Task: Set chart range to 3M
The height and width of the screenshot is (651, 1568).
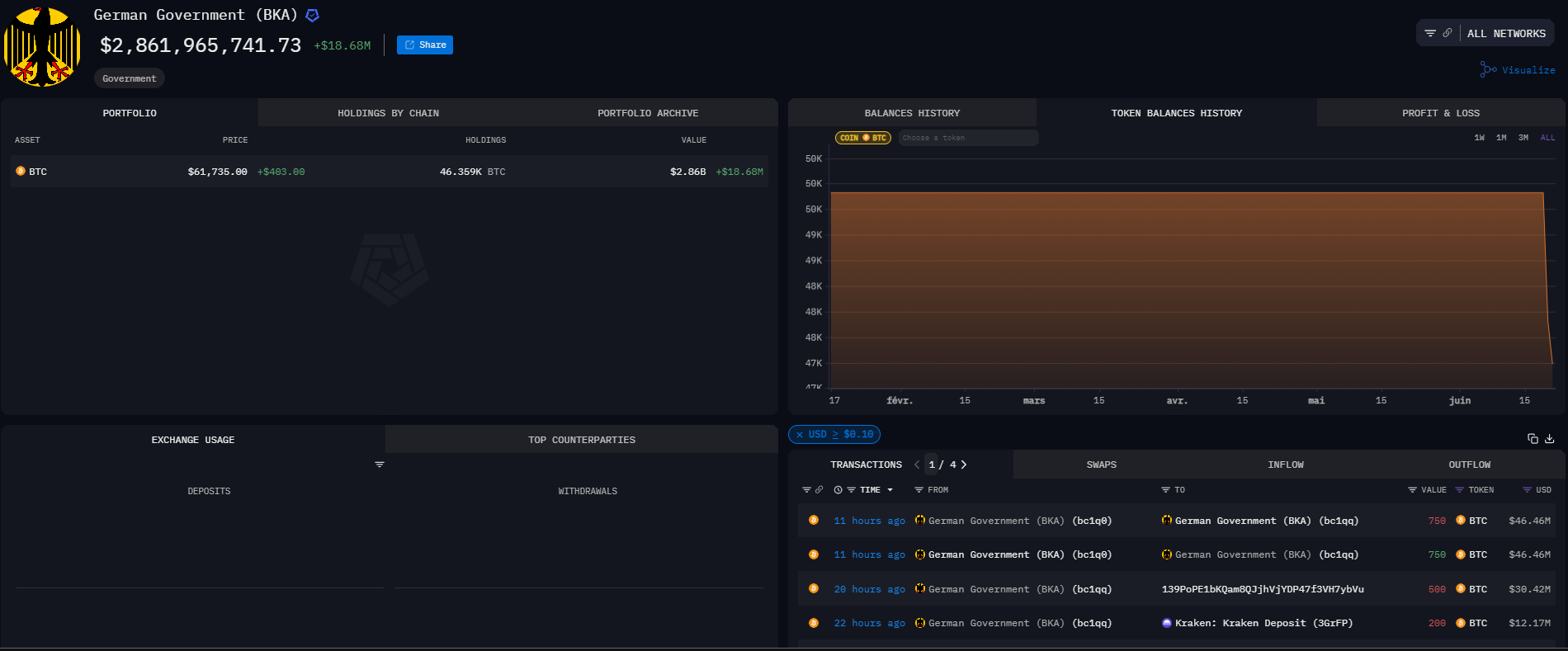Action: tap(1523, 138)
